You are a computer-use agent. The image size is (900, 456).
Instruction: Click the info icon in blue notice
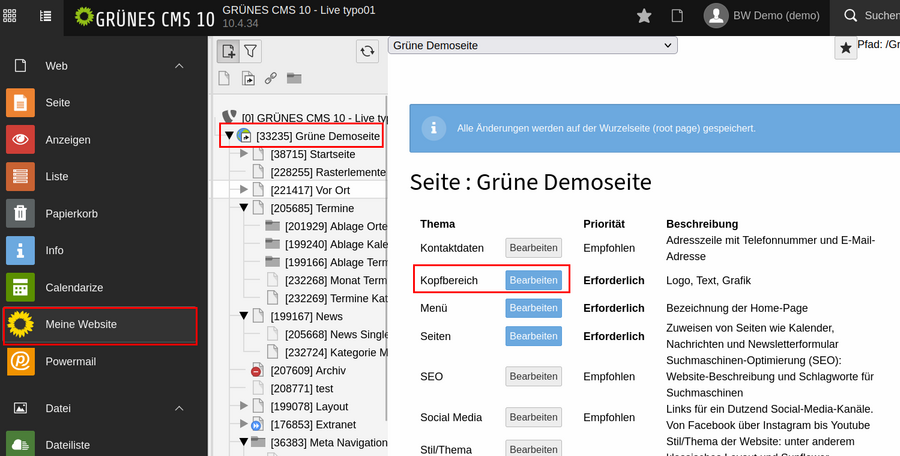coord(433,128)
